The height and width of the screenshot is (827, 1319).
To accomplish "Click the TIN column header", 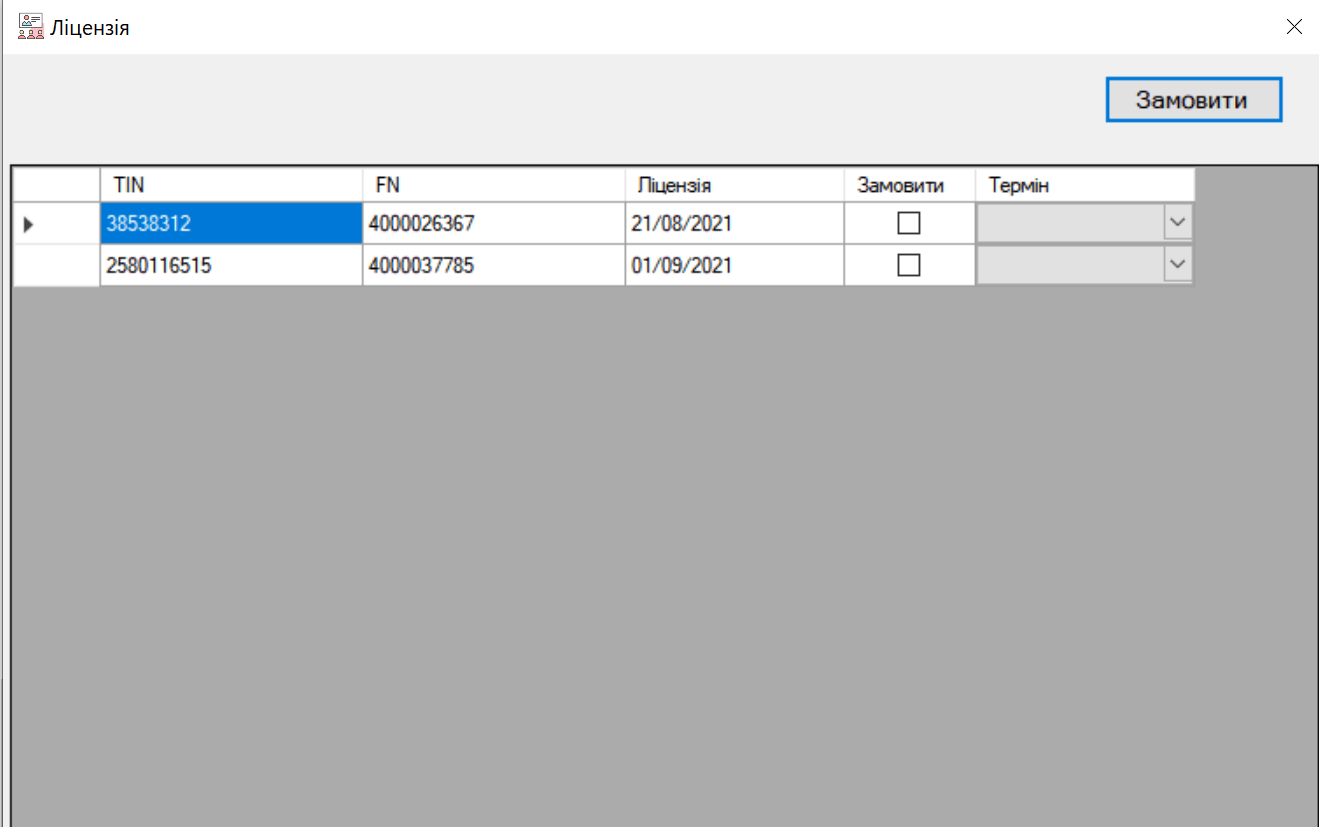I will pyautogui.click(x=231, y=185).
